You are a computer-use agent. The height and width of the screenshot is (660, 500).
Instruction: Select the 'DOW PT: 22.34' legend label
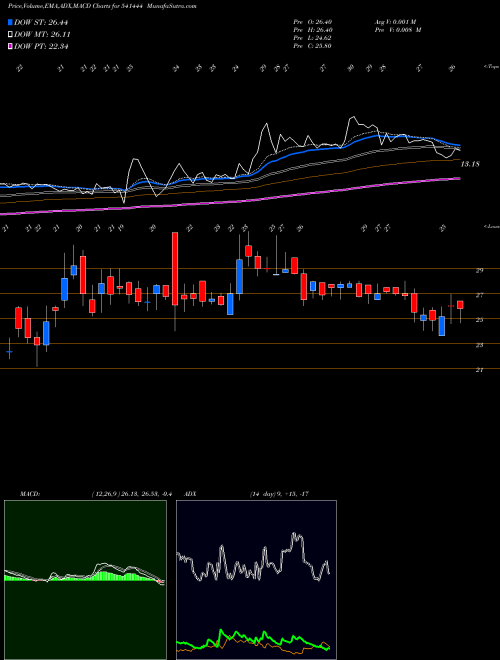(41, 46)
